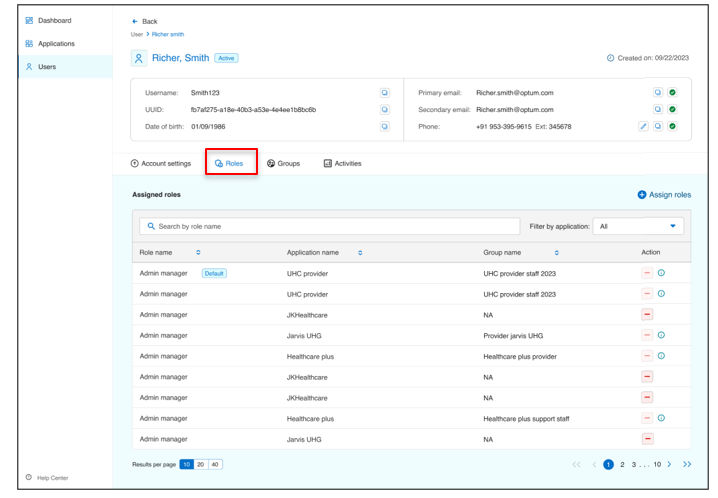Open the Account settings tab
The image size is (718, 498).
[161, 163]
